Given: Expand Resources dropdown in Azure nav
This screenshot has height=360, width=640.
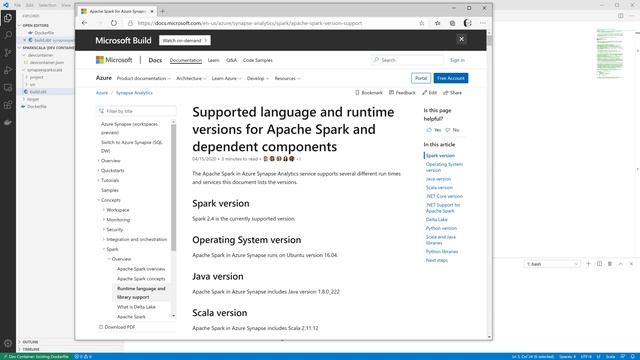Looking at the screenshot, I should click(x=287, y=78).
